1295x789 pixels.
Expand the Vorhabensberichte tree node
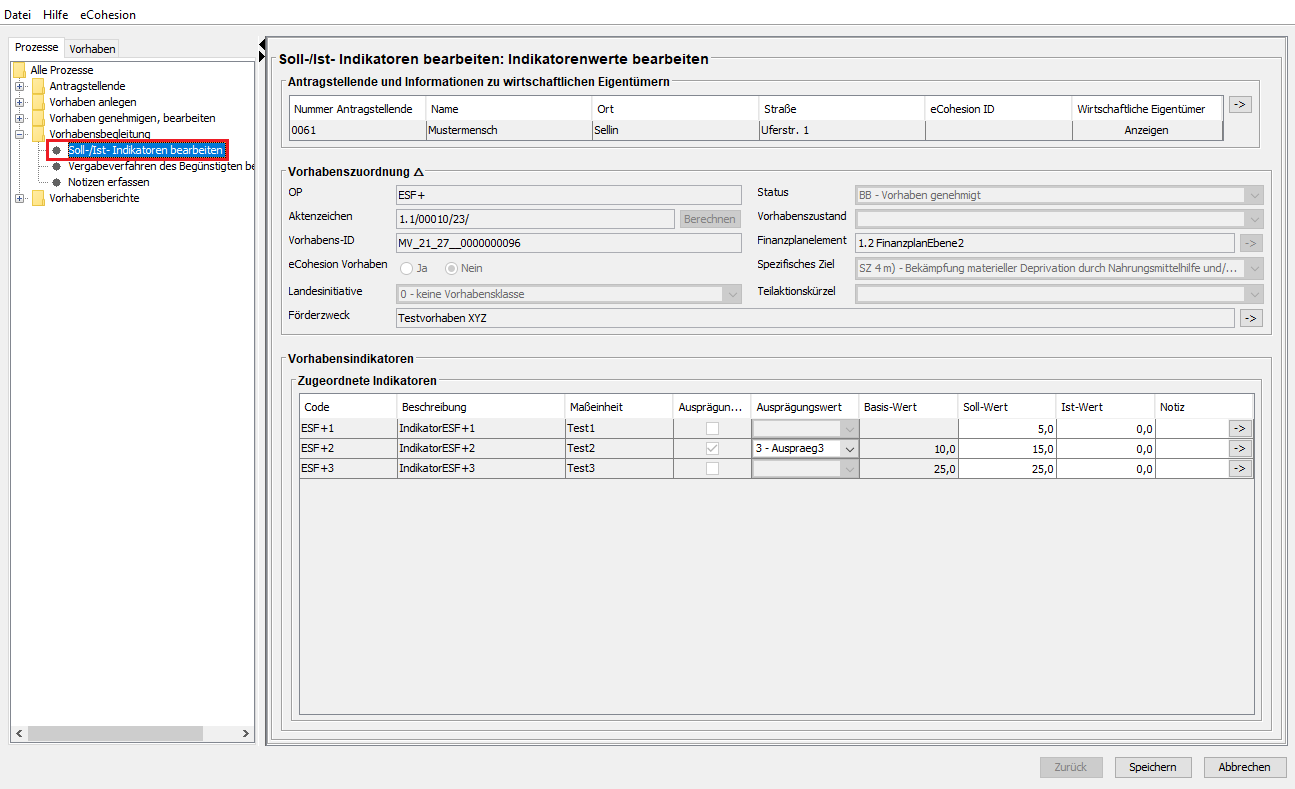(x=19, y=198)
